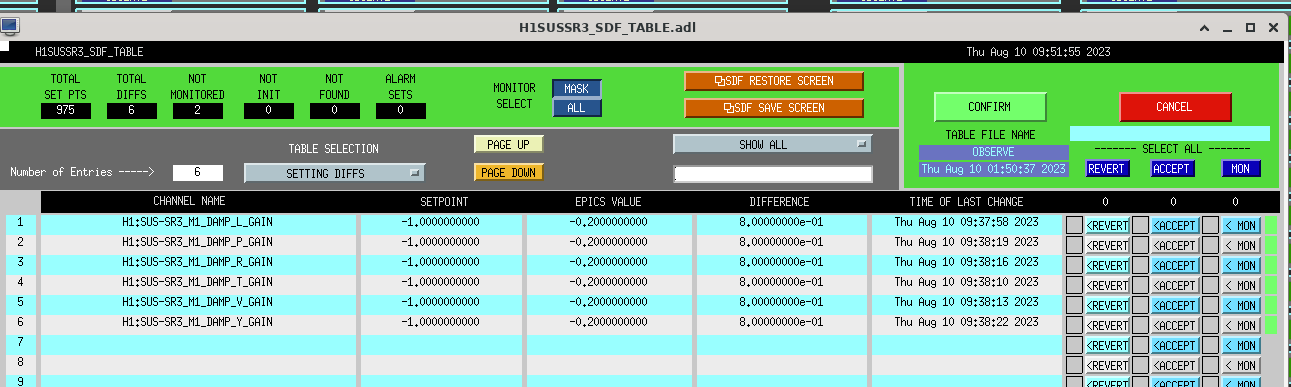
Task: Click channel H1:SUS-SR3_M1_DAMP_T_GAIN
Action: pyautogui.click(x=197, y=282)
